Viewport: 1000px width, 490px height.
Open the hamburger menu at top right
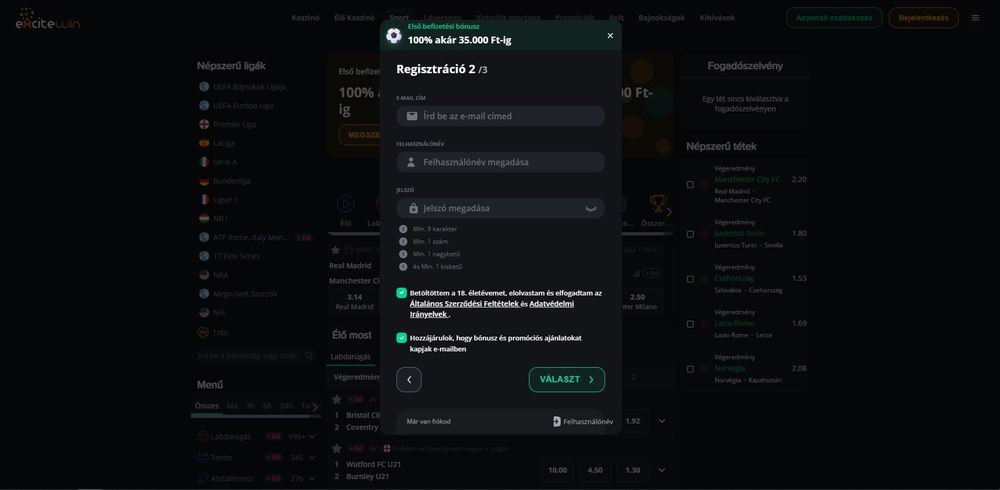coord(975,18)
